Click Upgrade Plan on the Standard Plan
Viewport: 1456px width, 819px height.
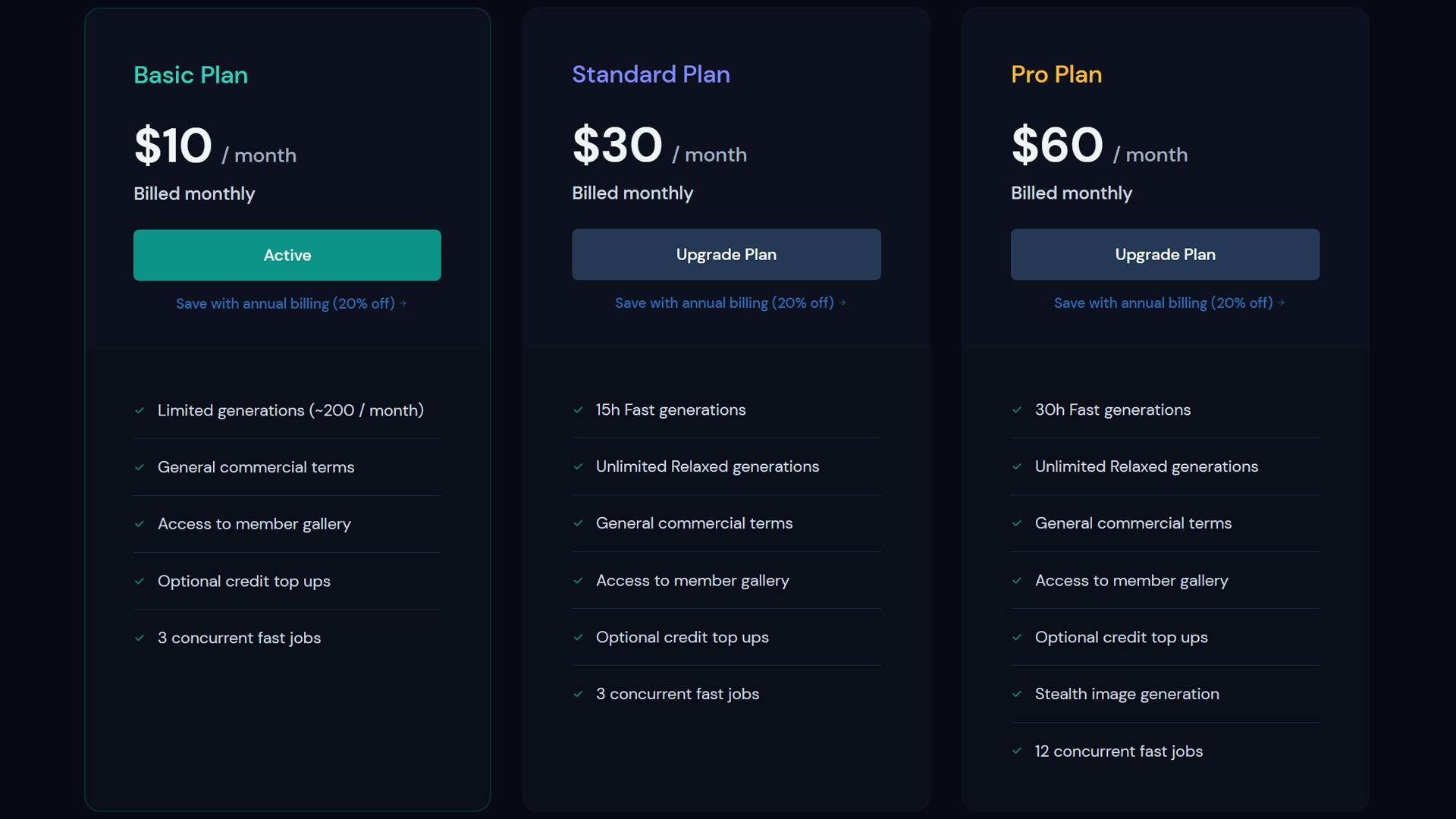point(726,254)
